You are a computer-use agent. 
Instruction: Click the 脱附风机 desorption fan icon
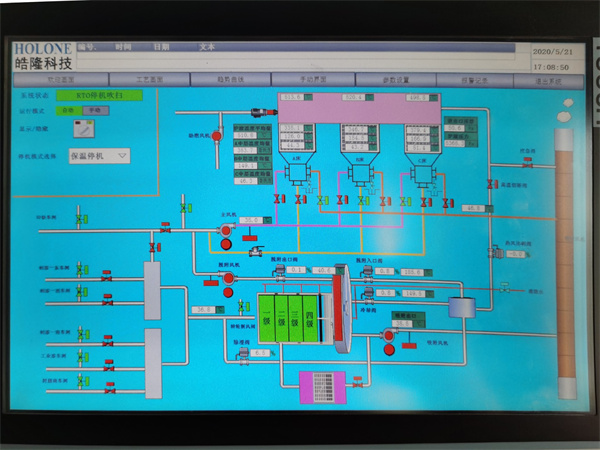(228, 276)
